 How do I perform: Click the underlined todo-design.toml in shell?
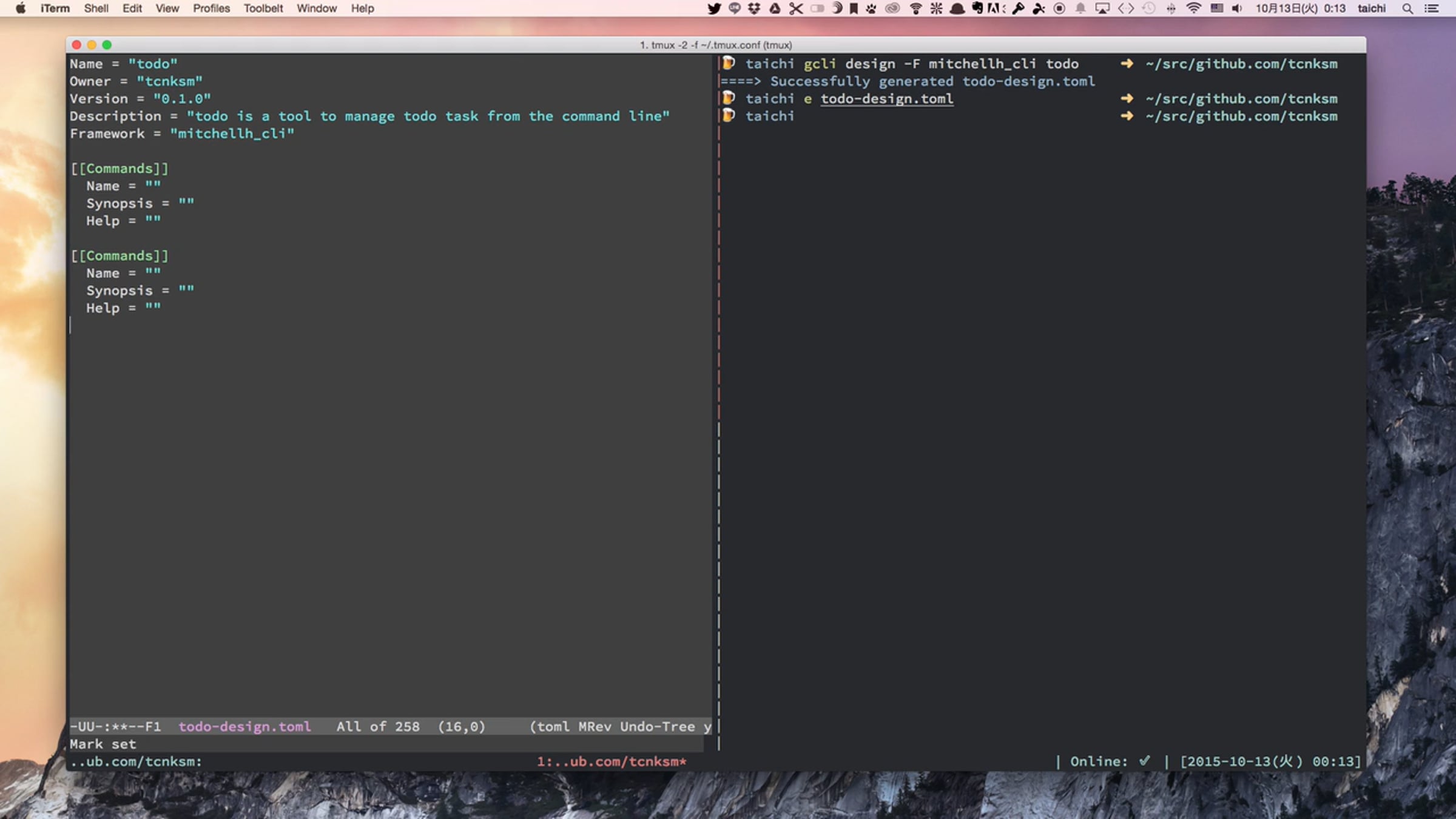pos(887,99)
